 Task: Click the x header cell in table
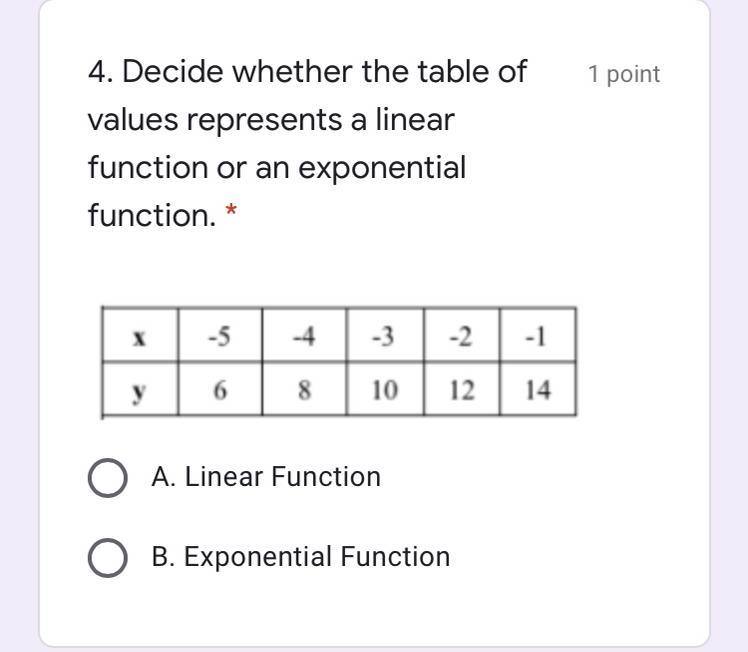(140, 337)
